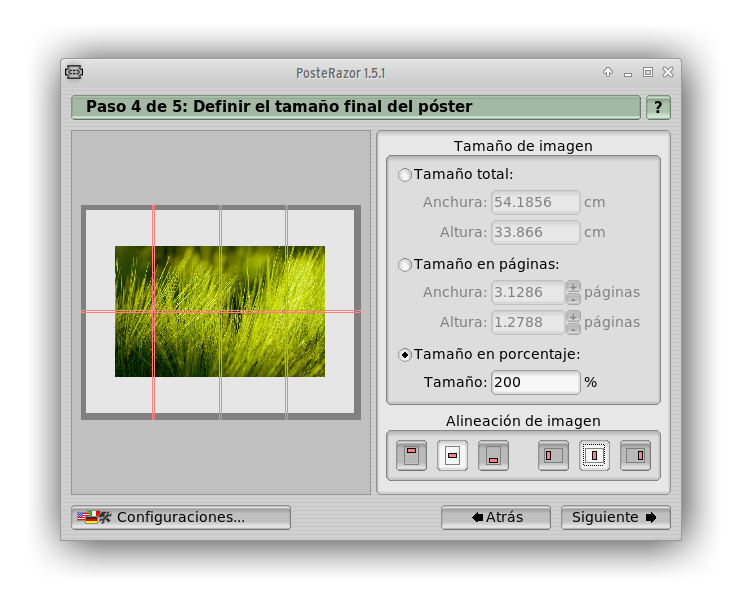Click the Anchura cm field showing 54.1856

(535, 203)
